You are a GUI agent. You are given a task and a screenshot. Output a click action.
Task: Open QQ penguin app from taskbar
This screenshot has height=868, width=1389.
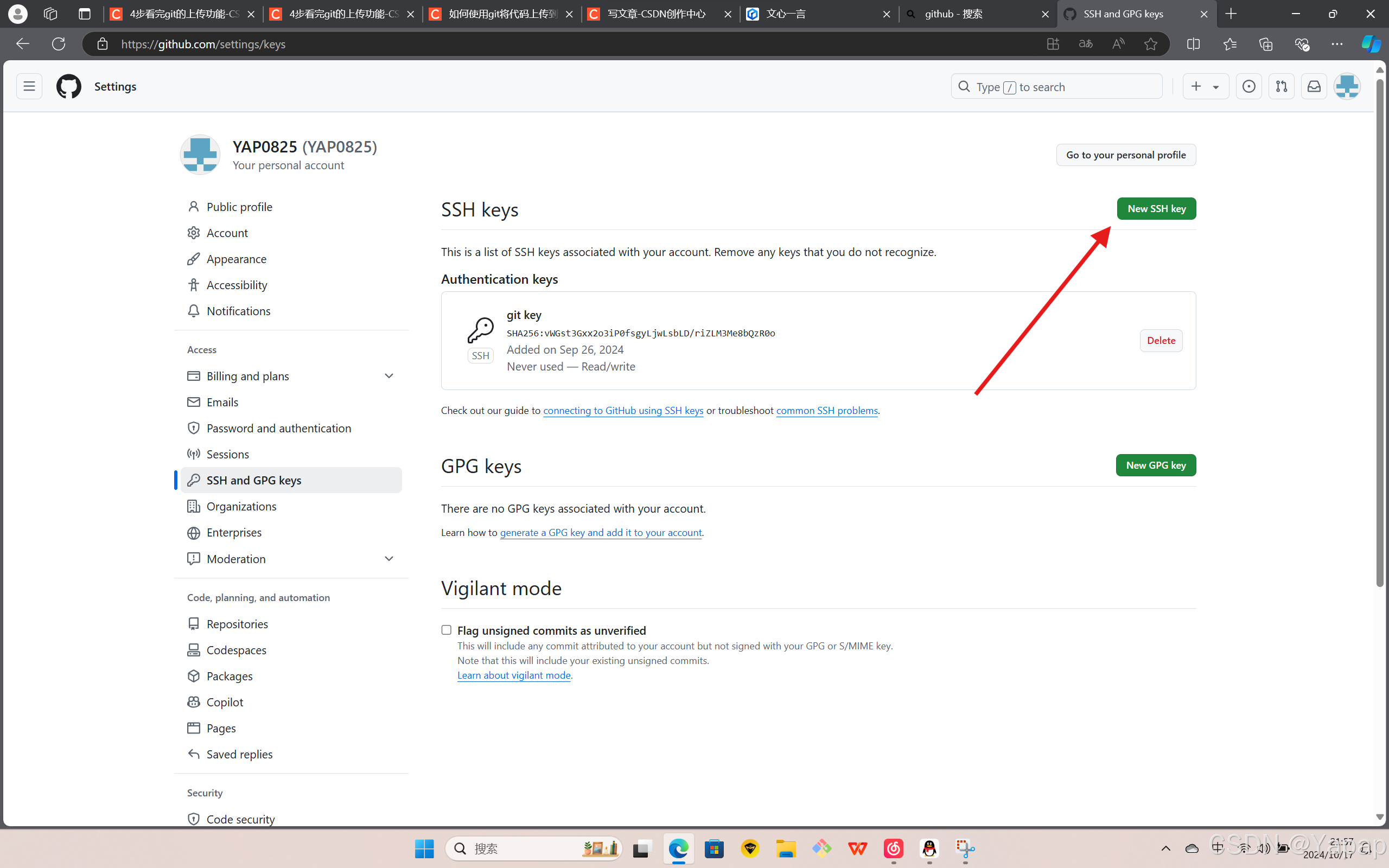click(929, 848)
